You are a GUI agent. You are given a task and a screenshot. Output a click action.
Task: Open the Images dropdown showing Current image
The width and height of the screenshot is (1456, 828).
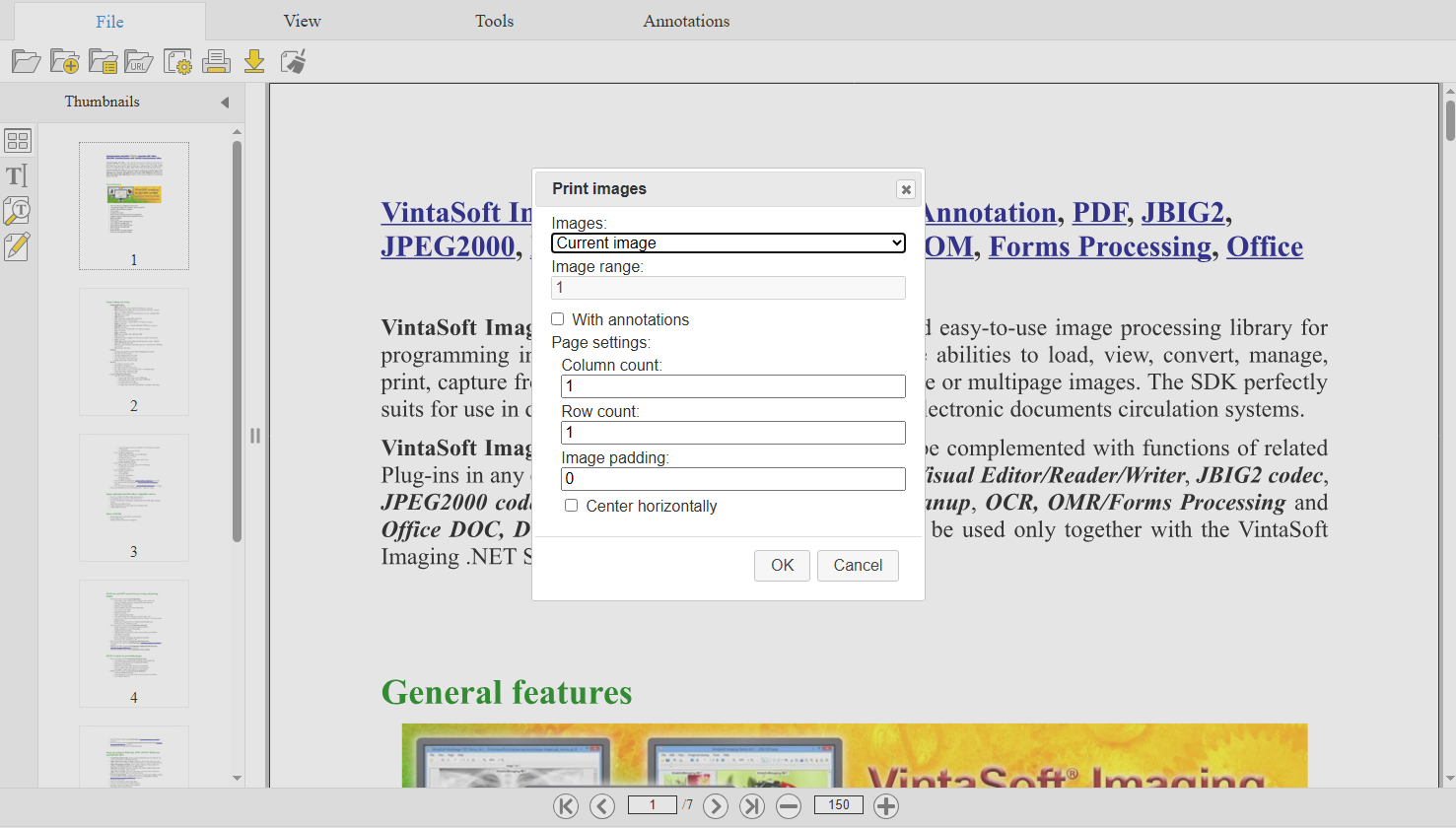[728, 243]
